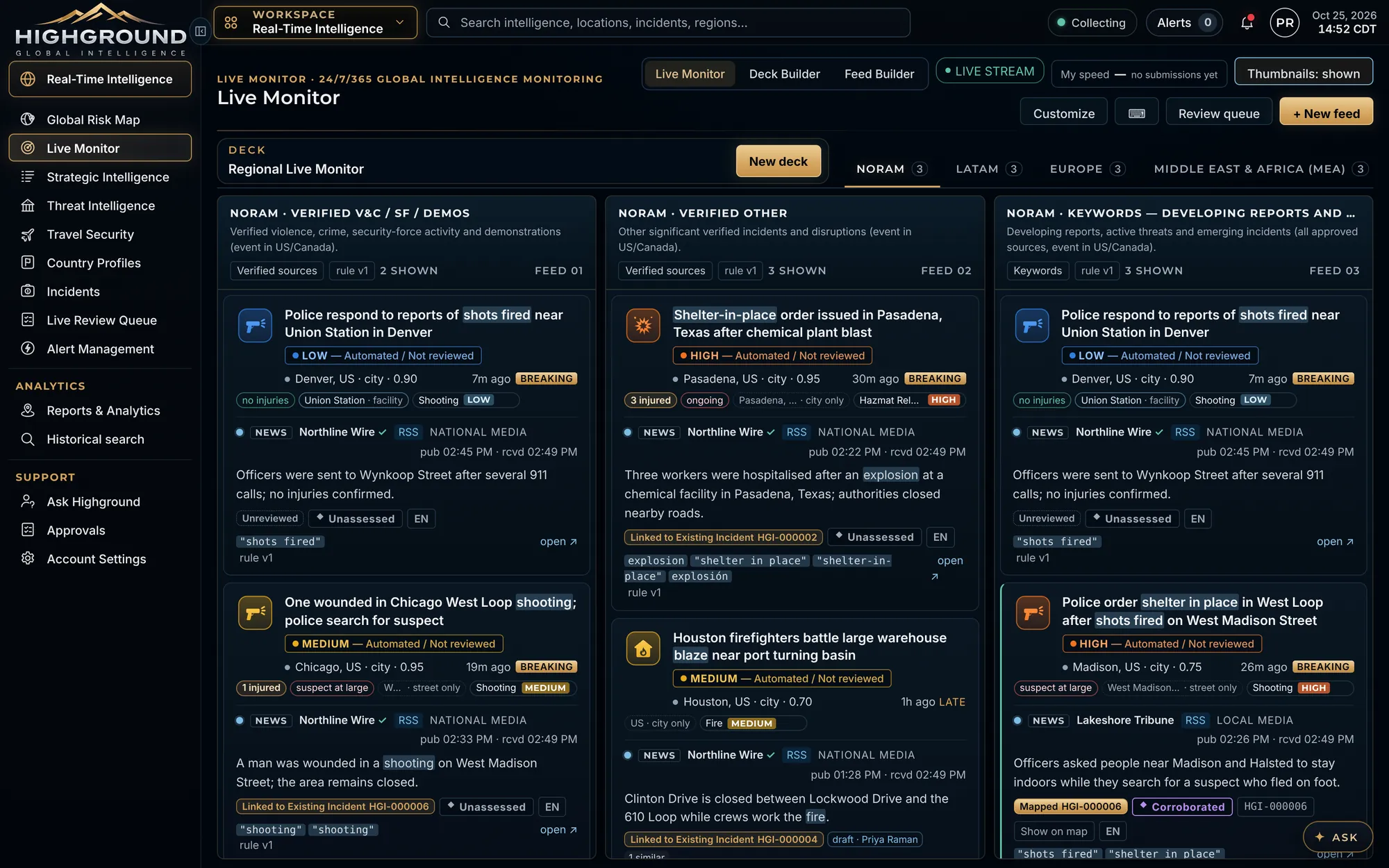Switch to the Deck Builder tab

coord(784,74)
